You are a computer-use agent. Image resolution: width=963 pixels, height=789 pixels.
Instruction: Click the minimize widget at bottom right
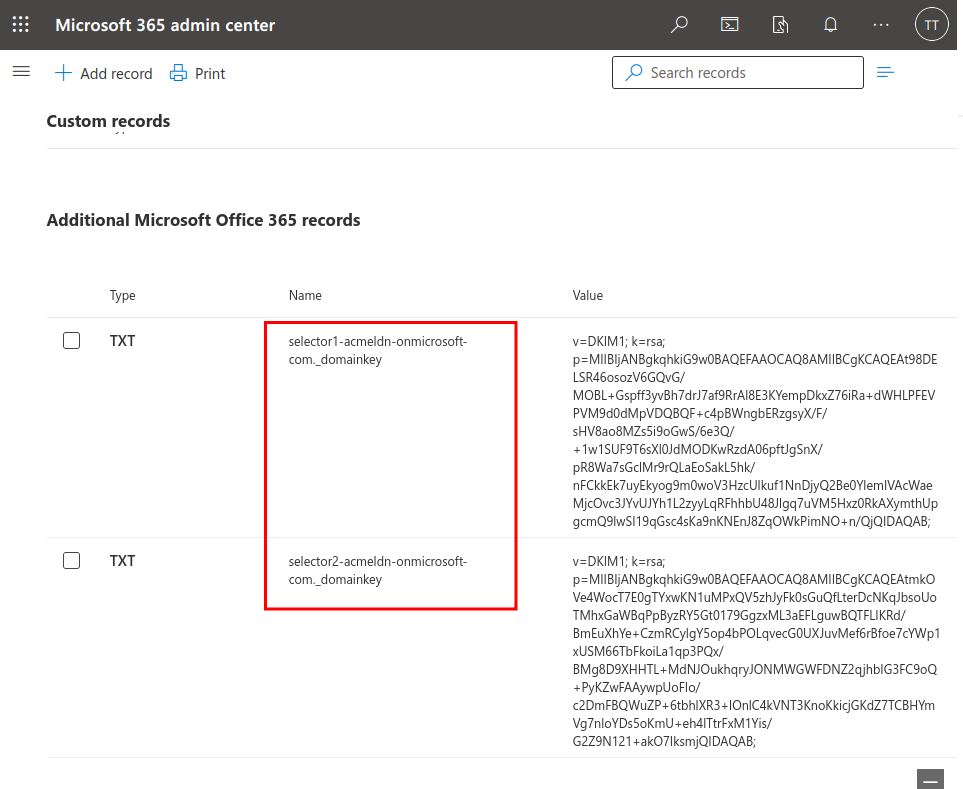point(930,779)
